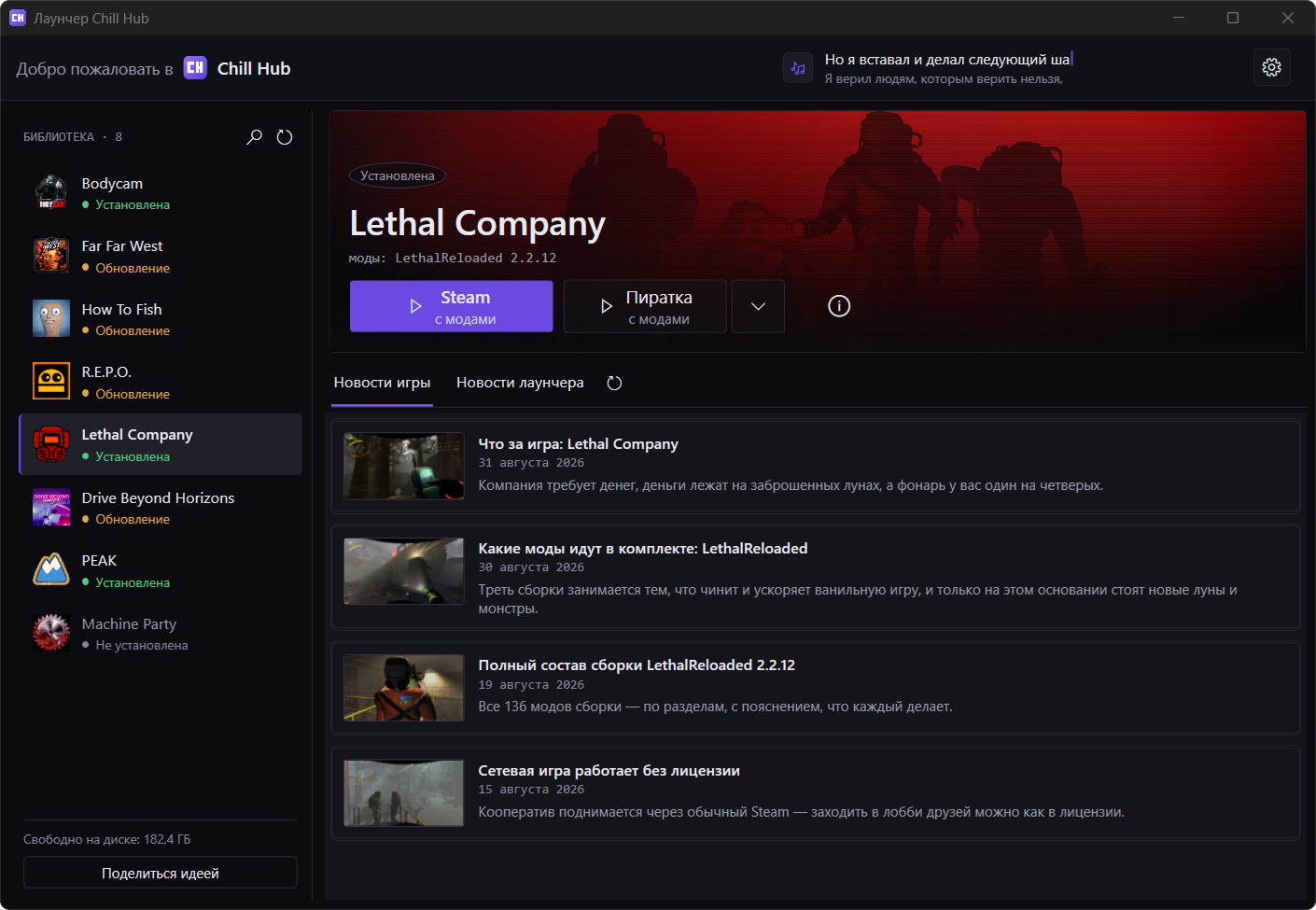Click 'Не установлена' status under Machine Party
This screenshot has height=910, width=1316.
click(x=142, y=645)
